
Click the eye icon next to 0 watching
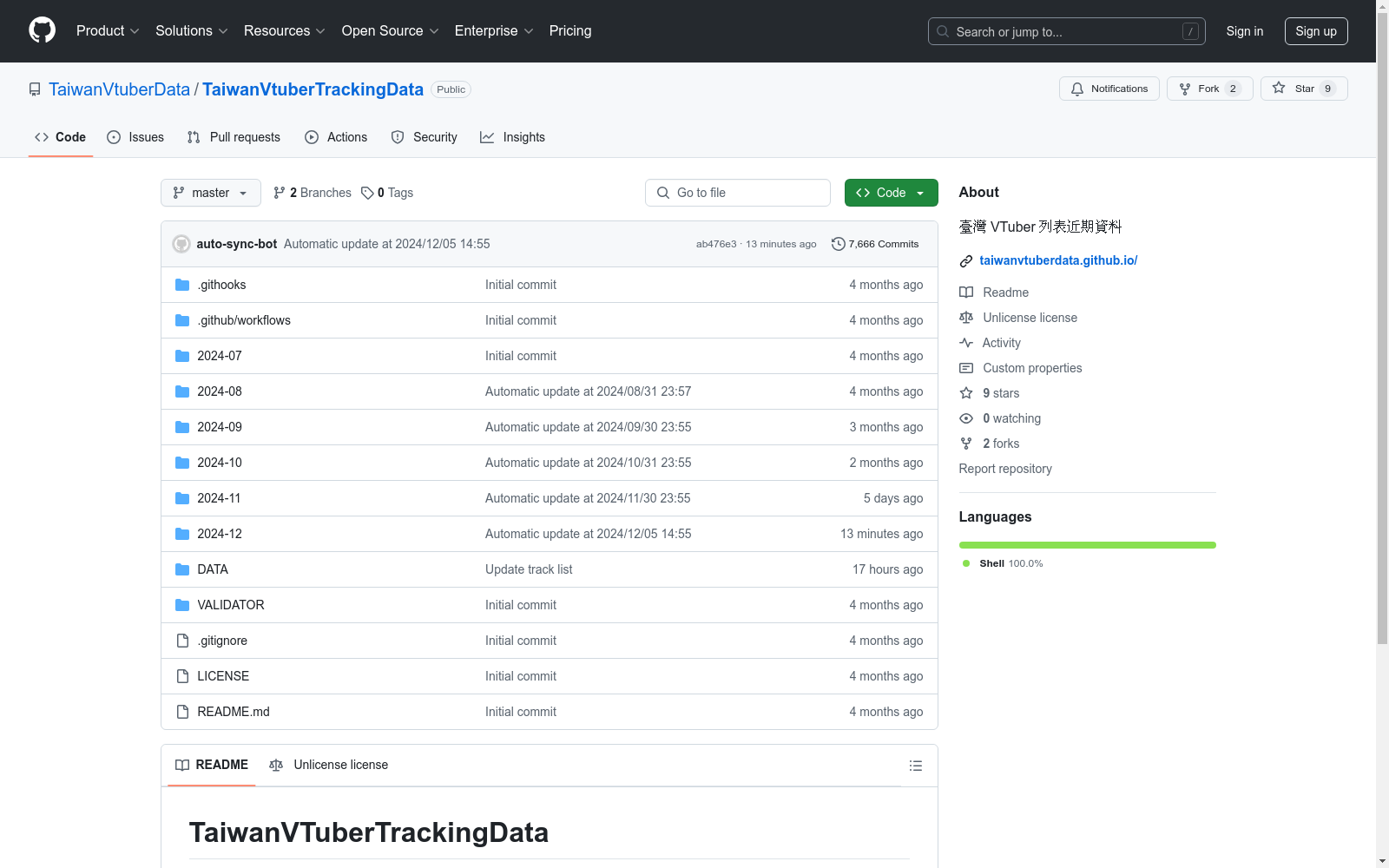[x=966, y=418]
